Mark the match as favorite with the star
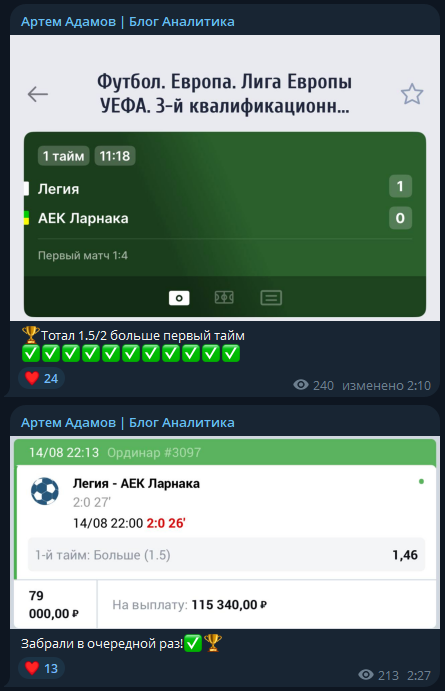Image resolution: width=445 pixels, height=691 pixels. coord(412,94)
